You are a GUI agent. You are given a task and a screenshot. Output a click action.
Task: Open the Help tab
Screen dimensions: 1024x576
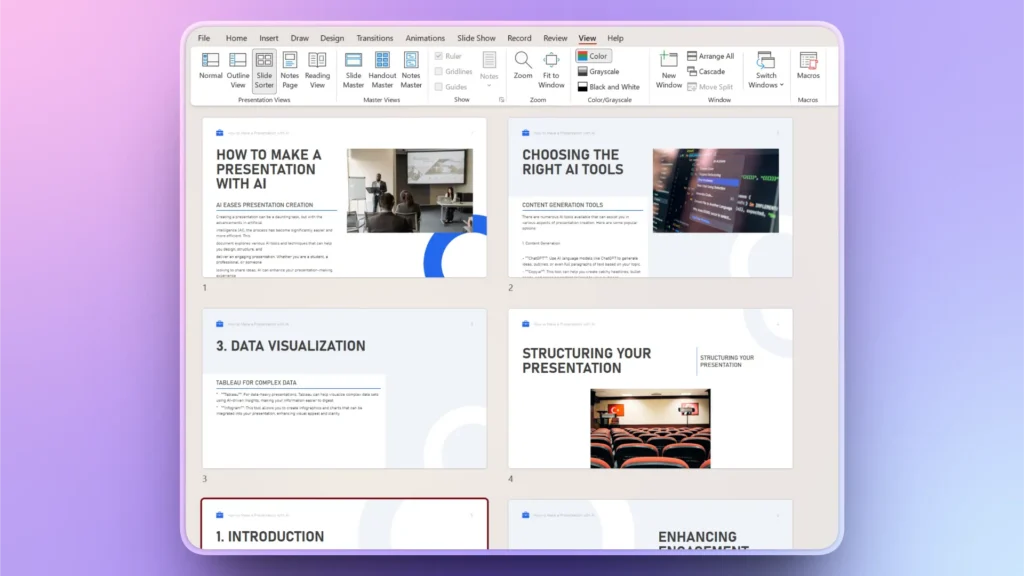pos(615,38)
